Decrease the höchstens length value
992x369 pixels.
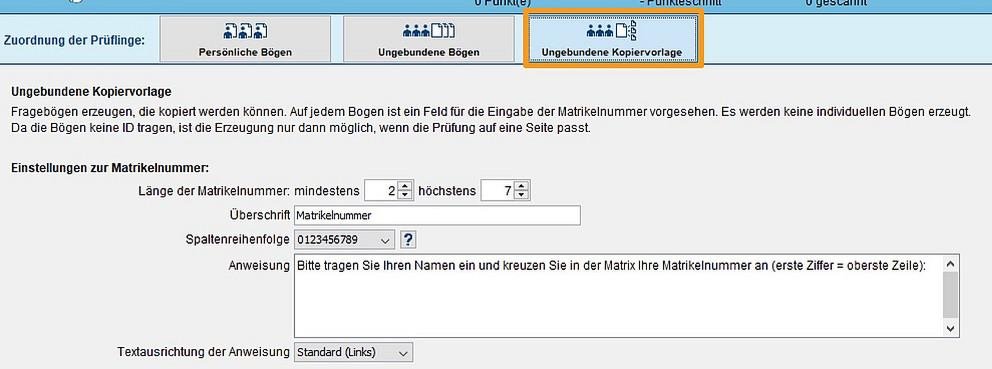point(521,195)
